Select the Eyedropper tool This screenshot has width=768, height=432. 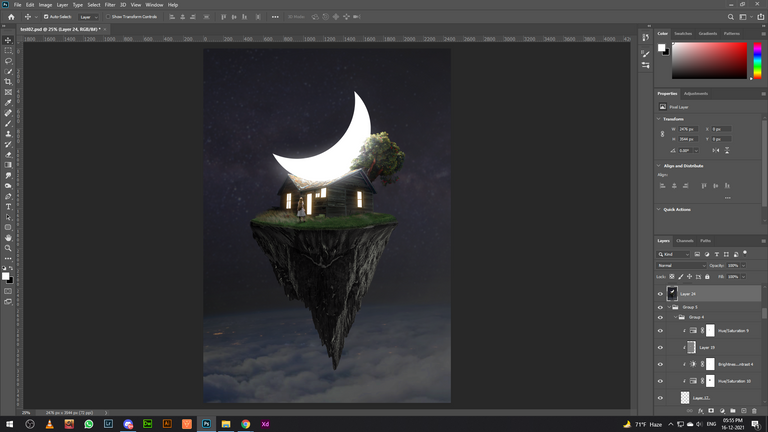point(8,102)
